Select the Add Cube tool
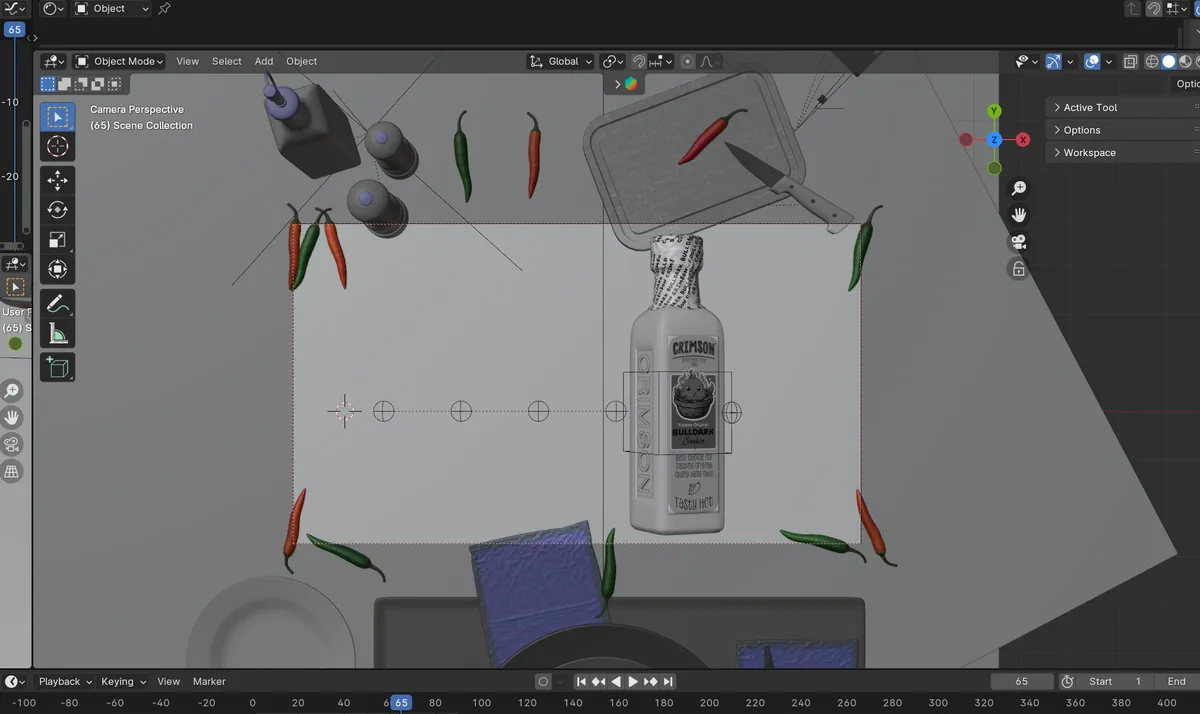Viewport: 1200px width, 714px height. point(57,367)
